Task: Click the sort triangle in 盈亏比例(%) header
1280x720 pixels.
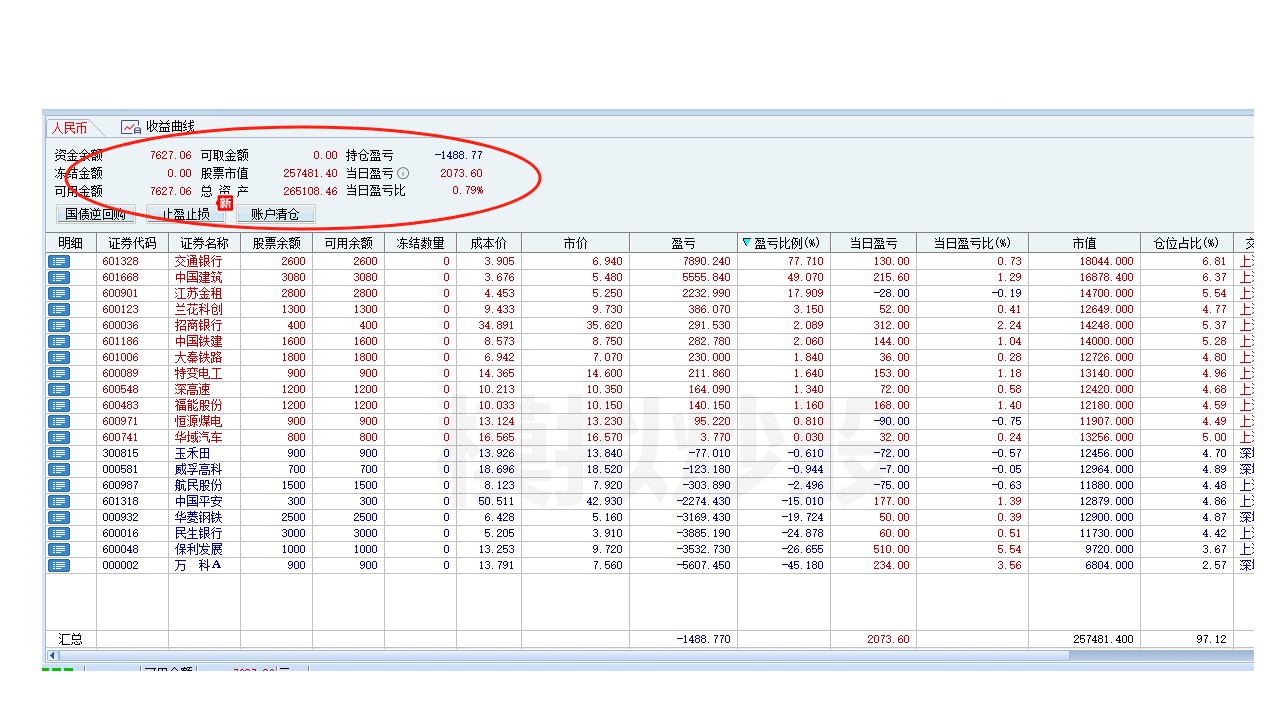Action: pos(746,242)
